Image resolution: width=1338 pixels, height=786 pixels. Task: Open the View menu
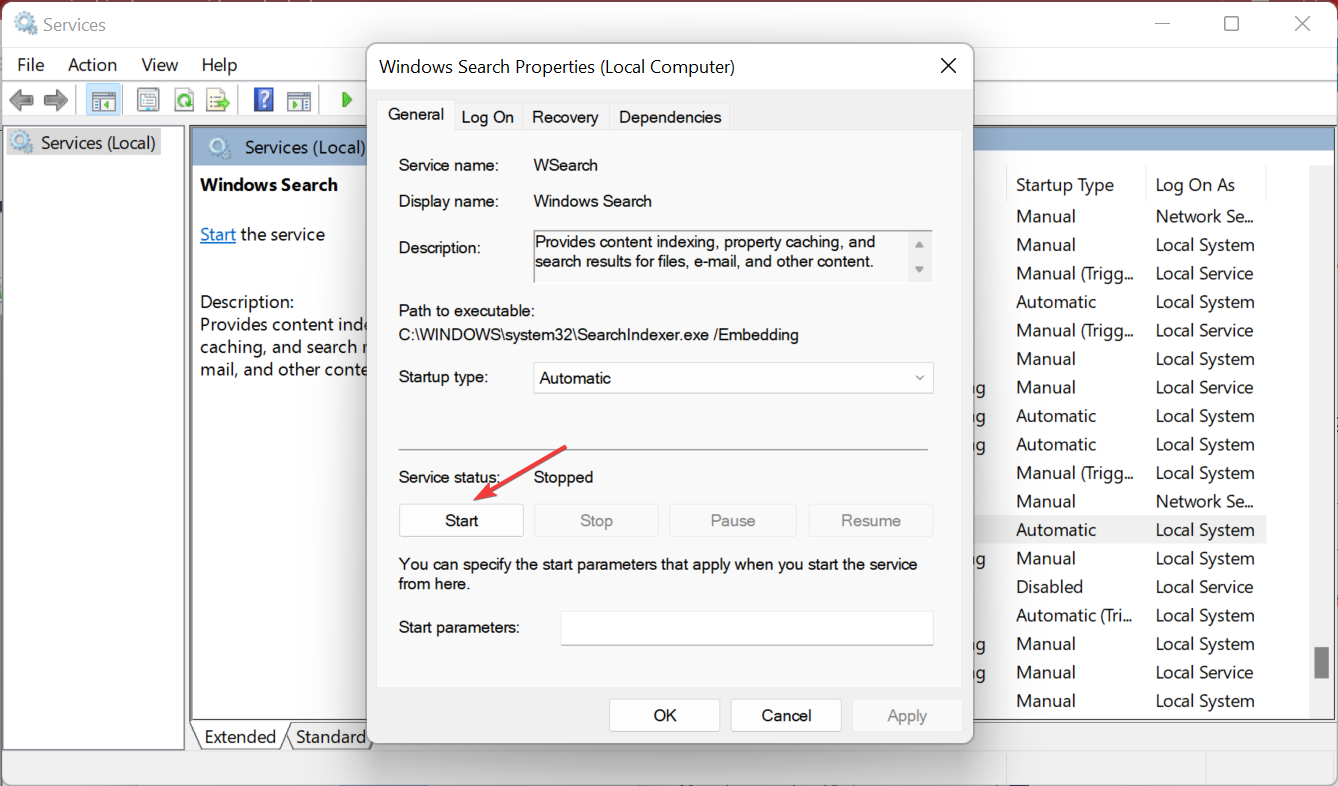tap(160, 65)
